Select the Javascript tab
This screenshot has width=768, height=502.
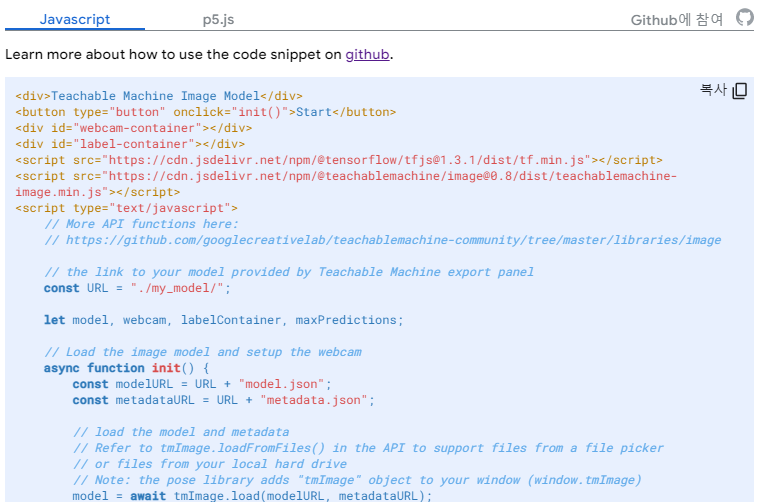point(75,19)
